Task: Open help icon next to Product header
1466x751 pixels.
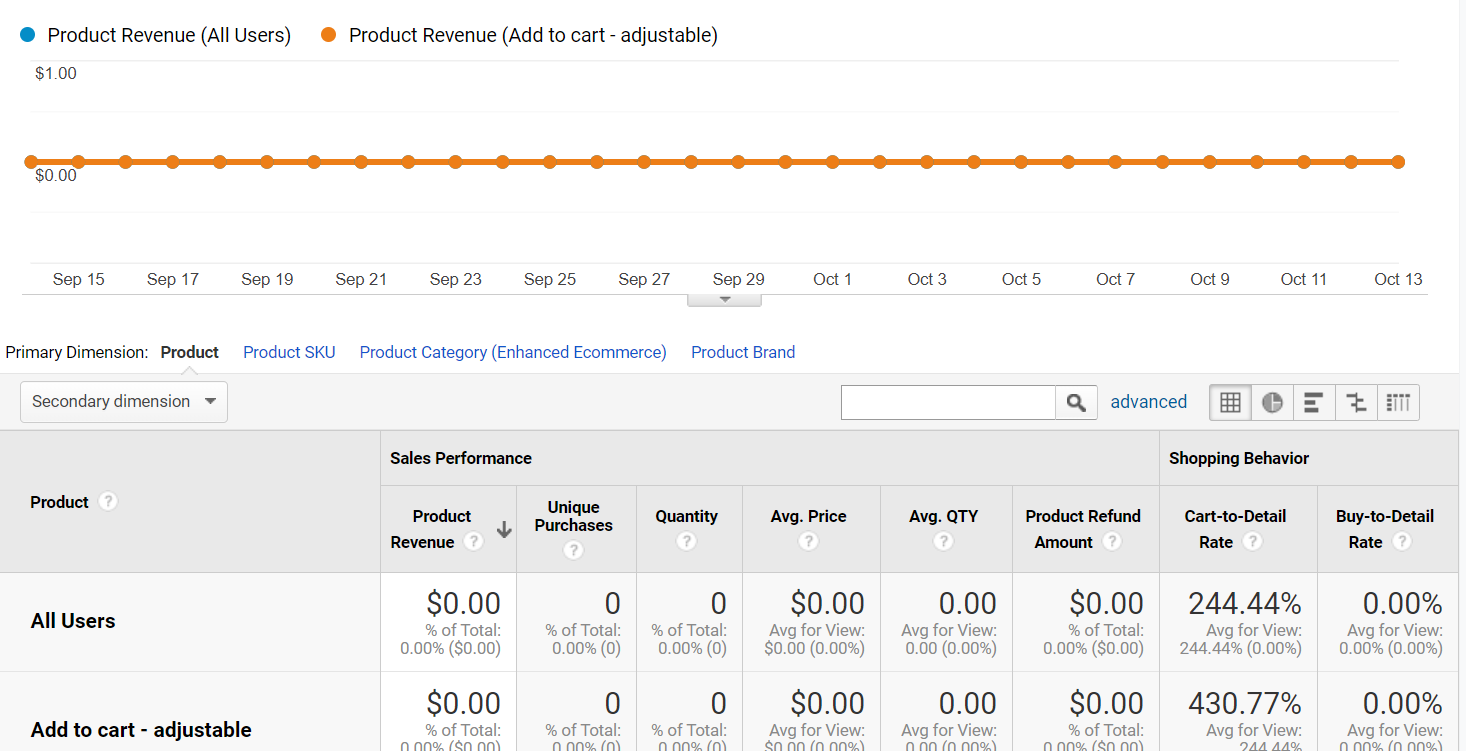Action: point(108,501)
